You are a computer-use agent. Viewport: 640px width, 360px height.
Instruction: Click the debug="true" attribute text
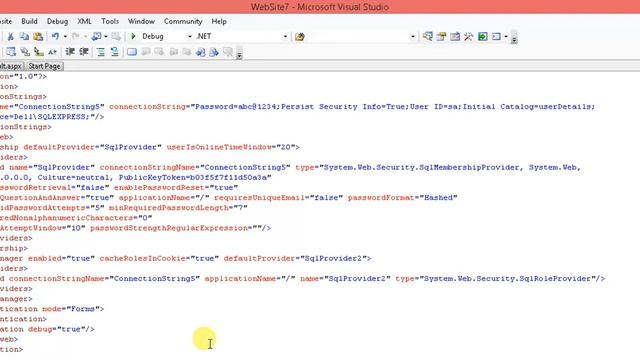(x=56, y=329)
